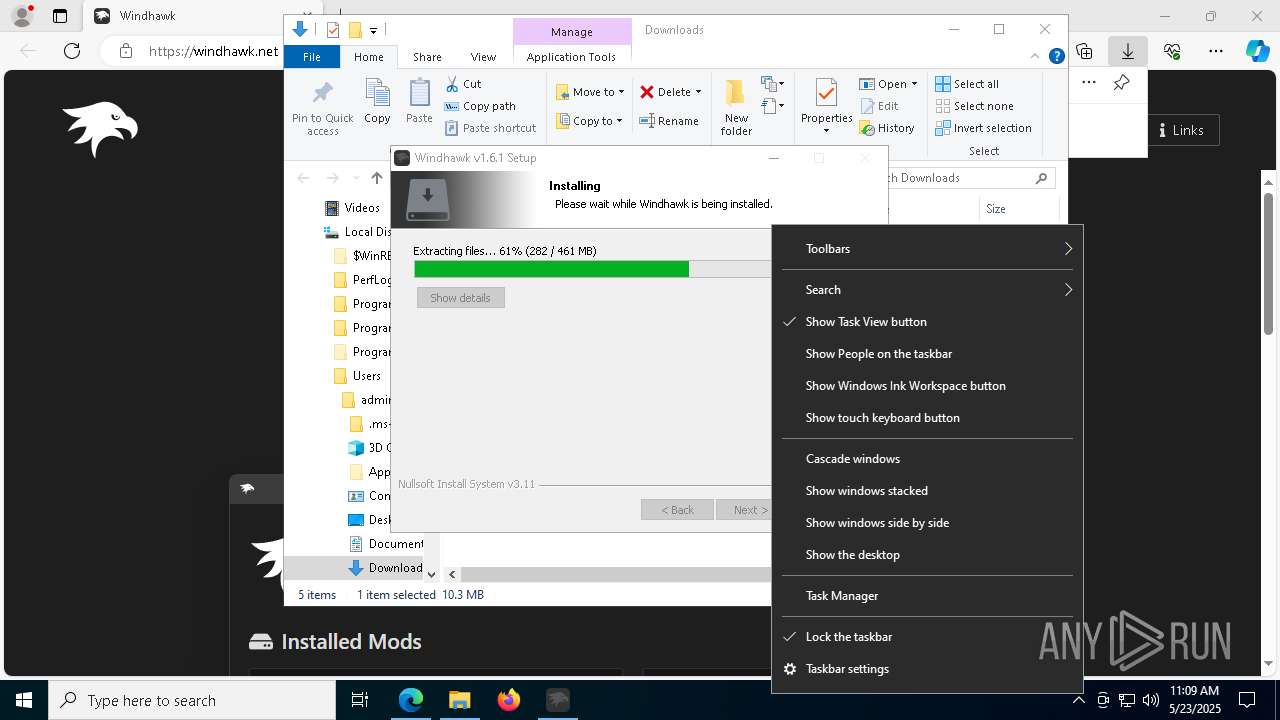Select Show the desktop entry

coord(927,555)
